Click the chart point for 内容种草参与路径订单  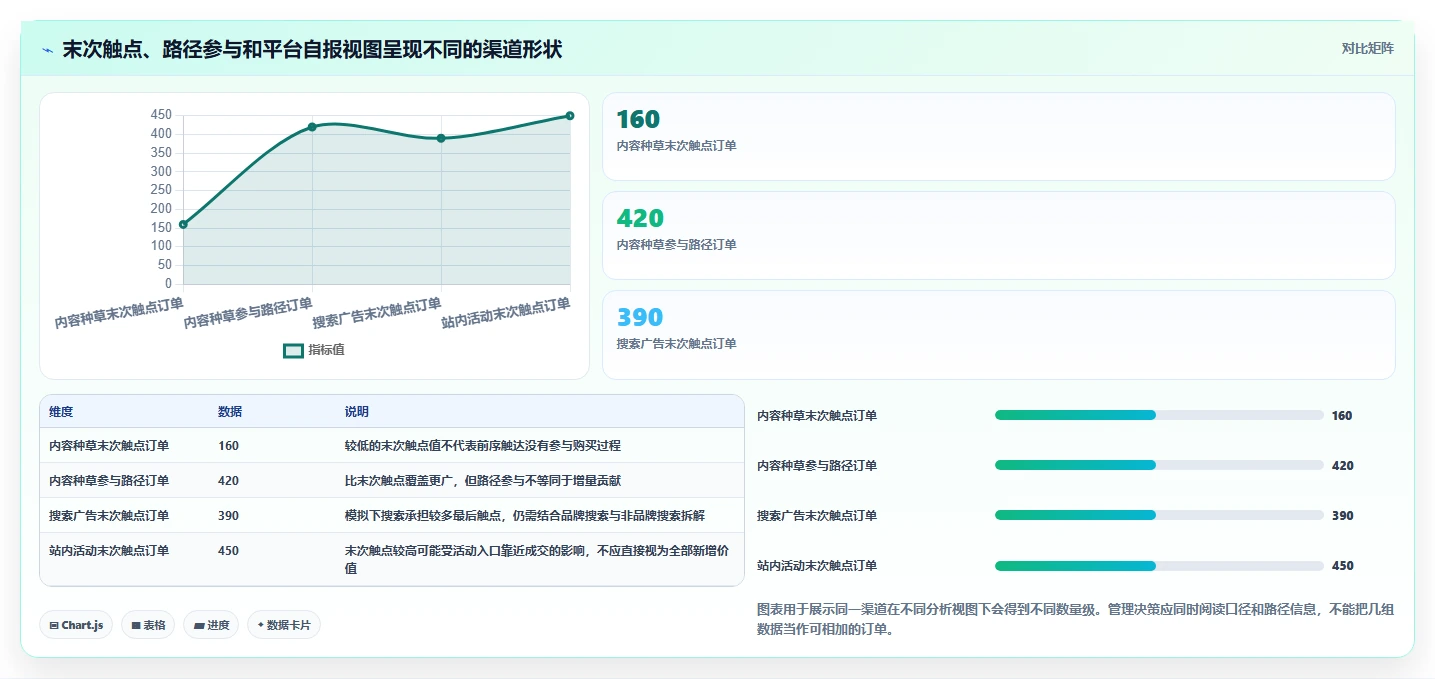(312, 127)
